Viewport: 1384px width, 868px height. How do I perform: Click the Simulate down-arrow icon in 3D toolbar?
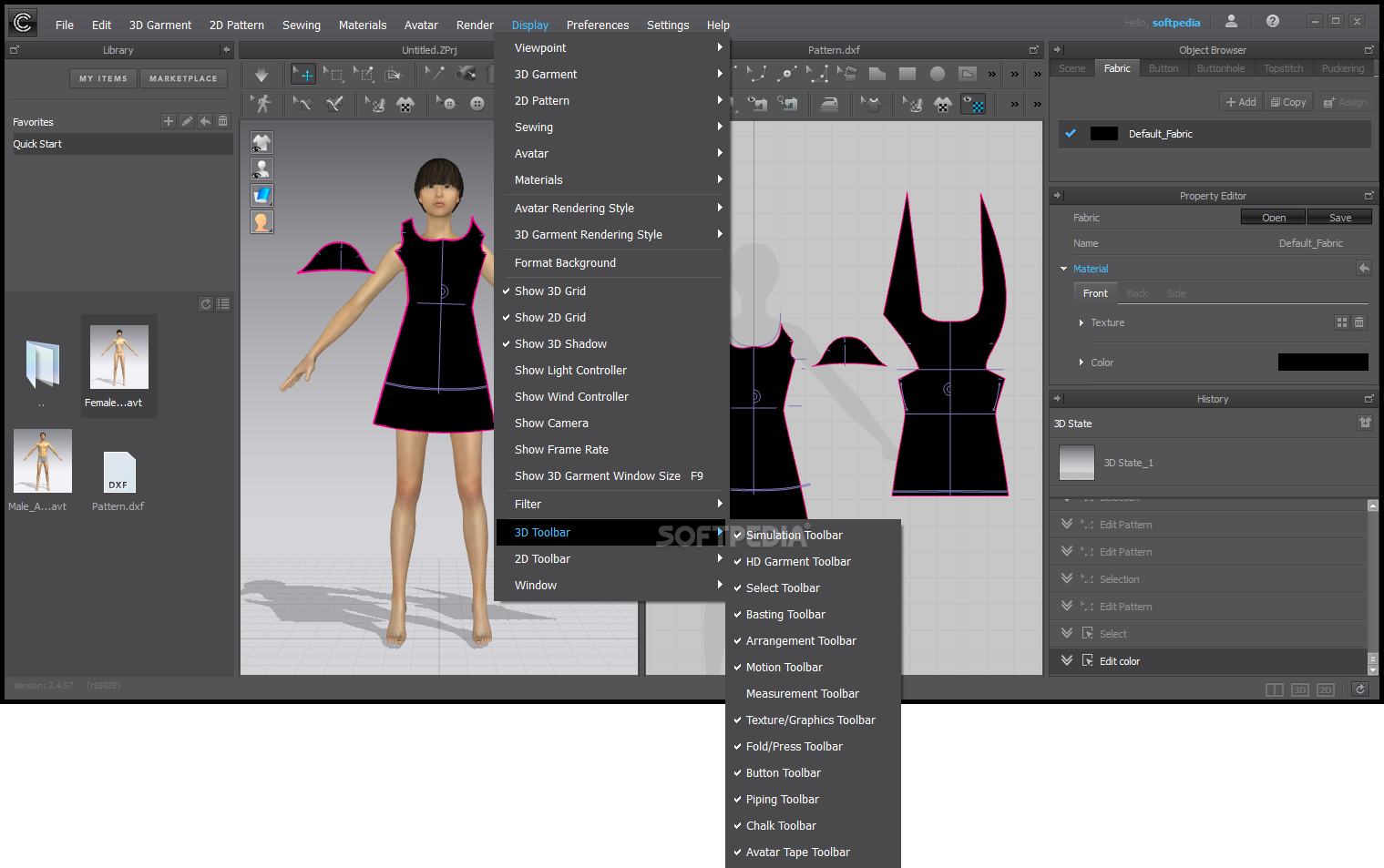(261, 75)
